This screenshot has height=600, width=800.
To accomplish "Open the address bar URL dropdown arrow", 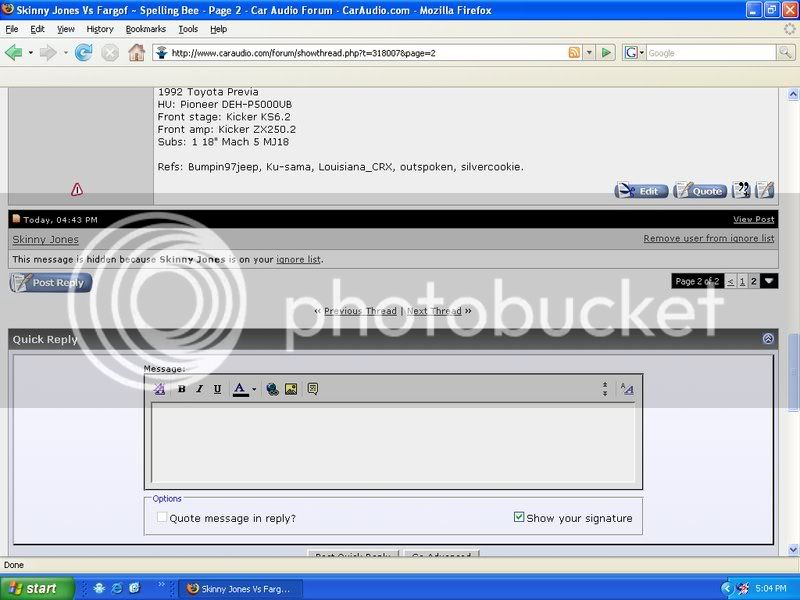I will point(589,53).
